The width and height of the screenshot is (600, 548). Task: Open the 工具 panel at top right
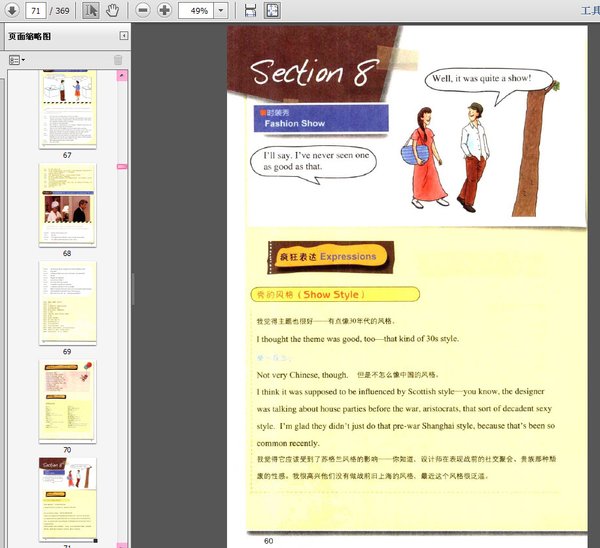pyautogui.click(x=589, y=11)
